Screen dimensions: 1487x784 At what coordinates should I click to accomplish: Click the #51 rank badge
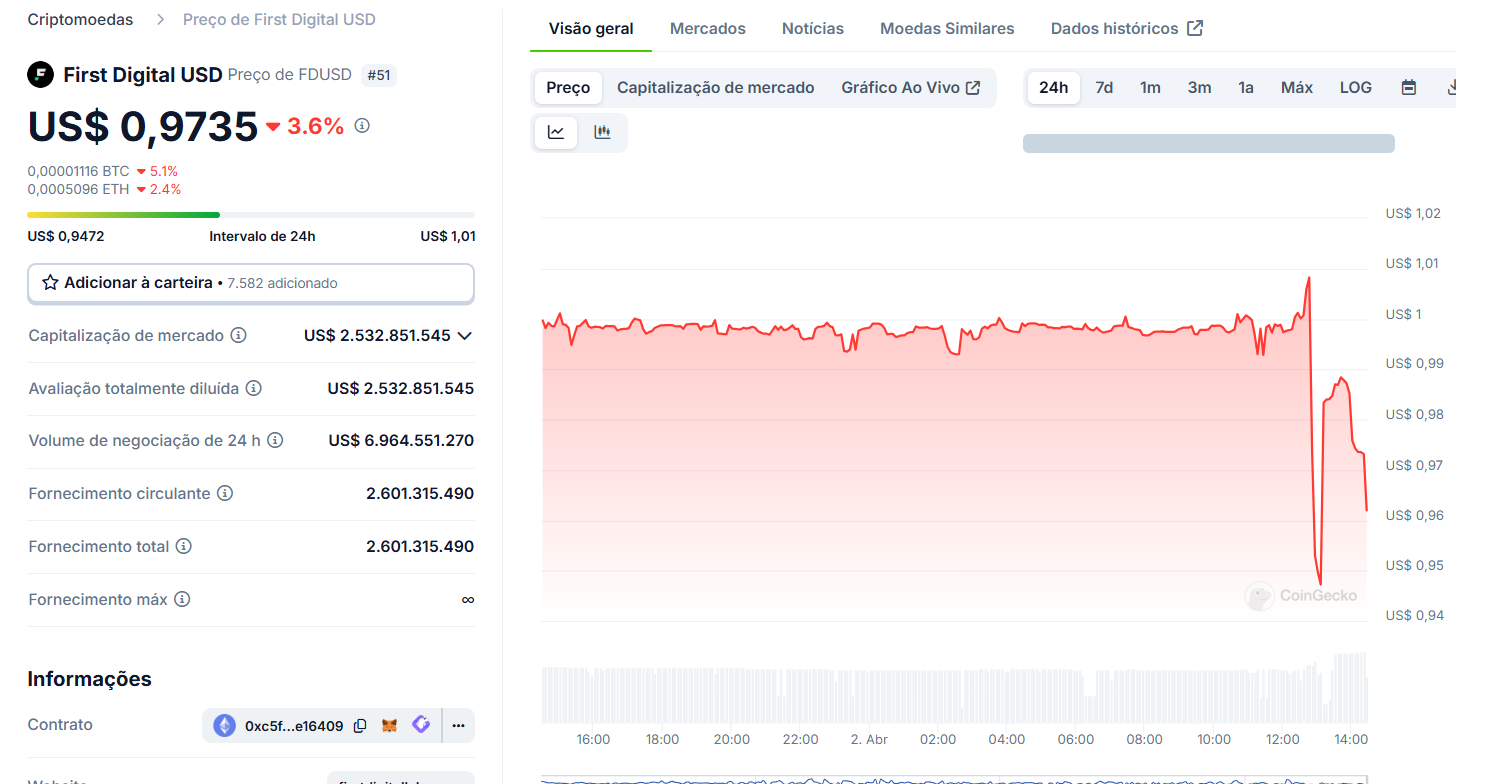(x=379, y=75)
